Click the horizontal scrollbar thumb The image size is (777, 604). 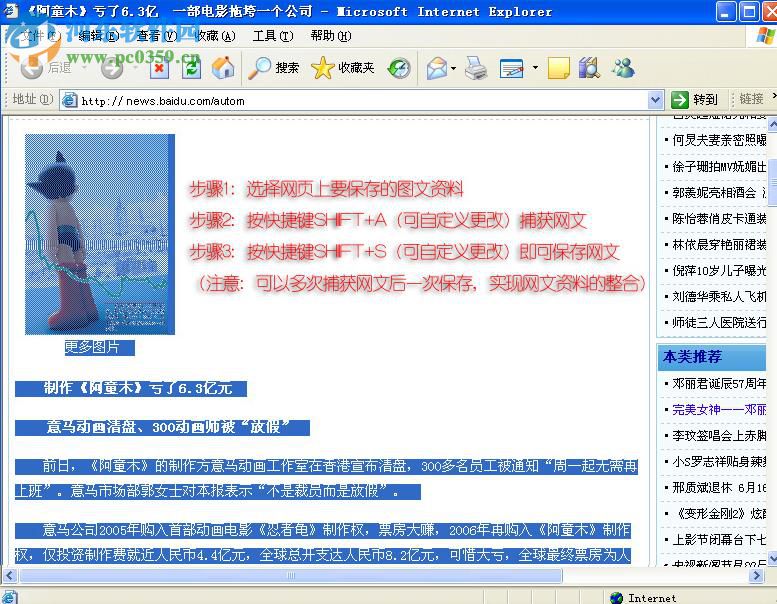[290, 576]
